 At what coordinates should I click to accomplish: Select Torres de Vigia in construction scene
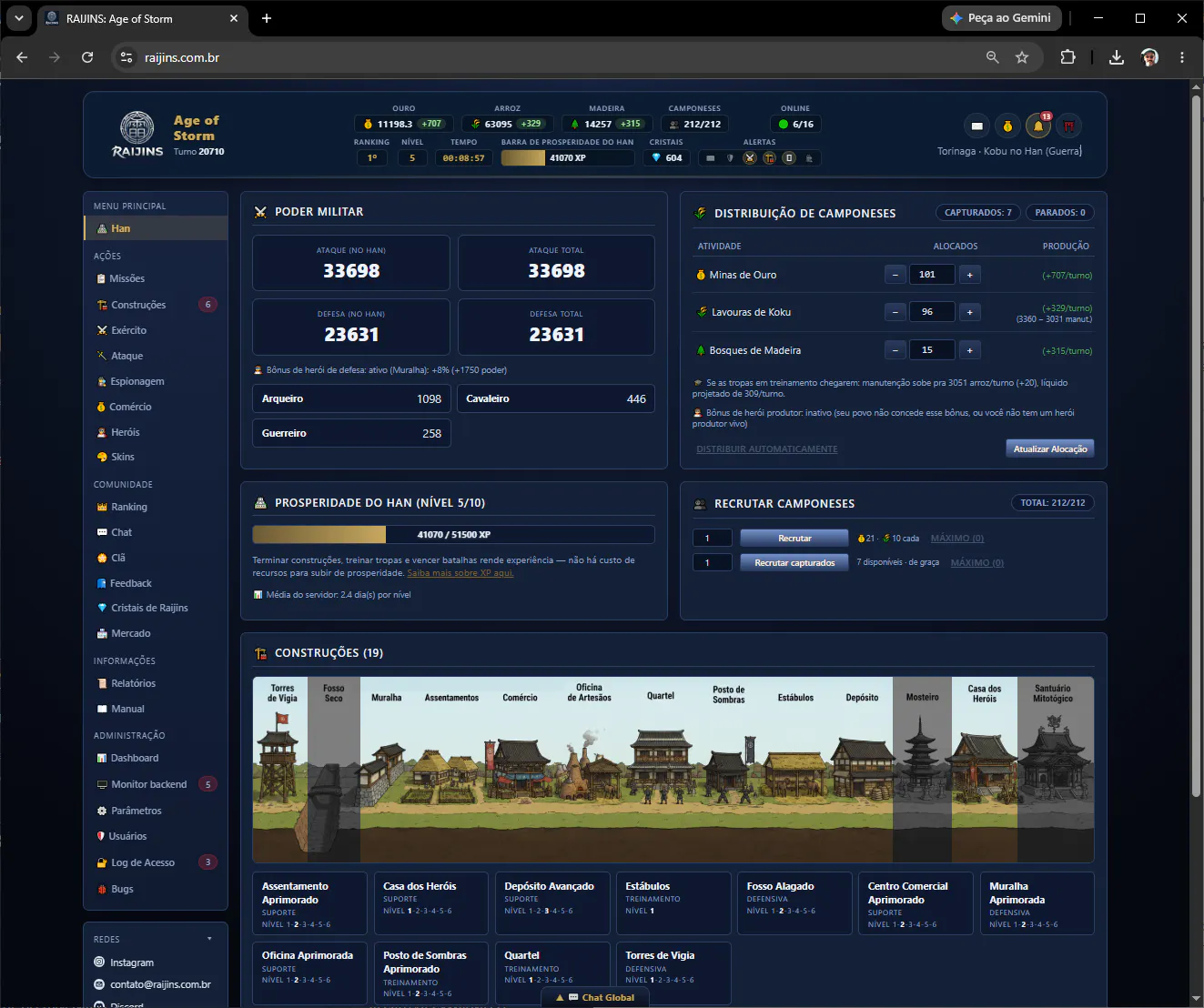[x=280, y=769]
